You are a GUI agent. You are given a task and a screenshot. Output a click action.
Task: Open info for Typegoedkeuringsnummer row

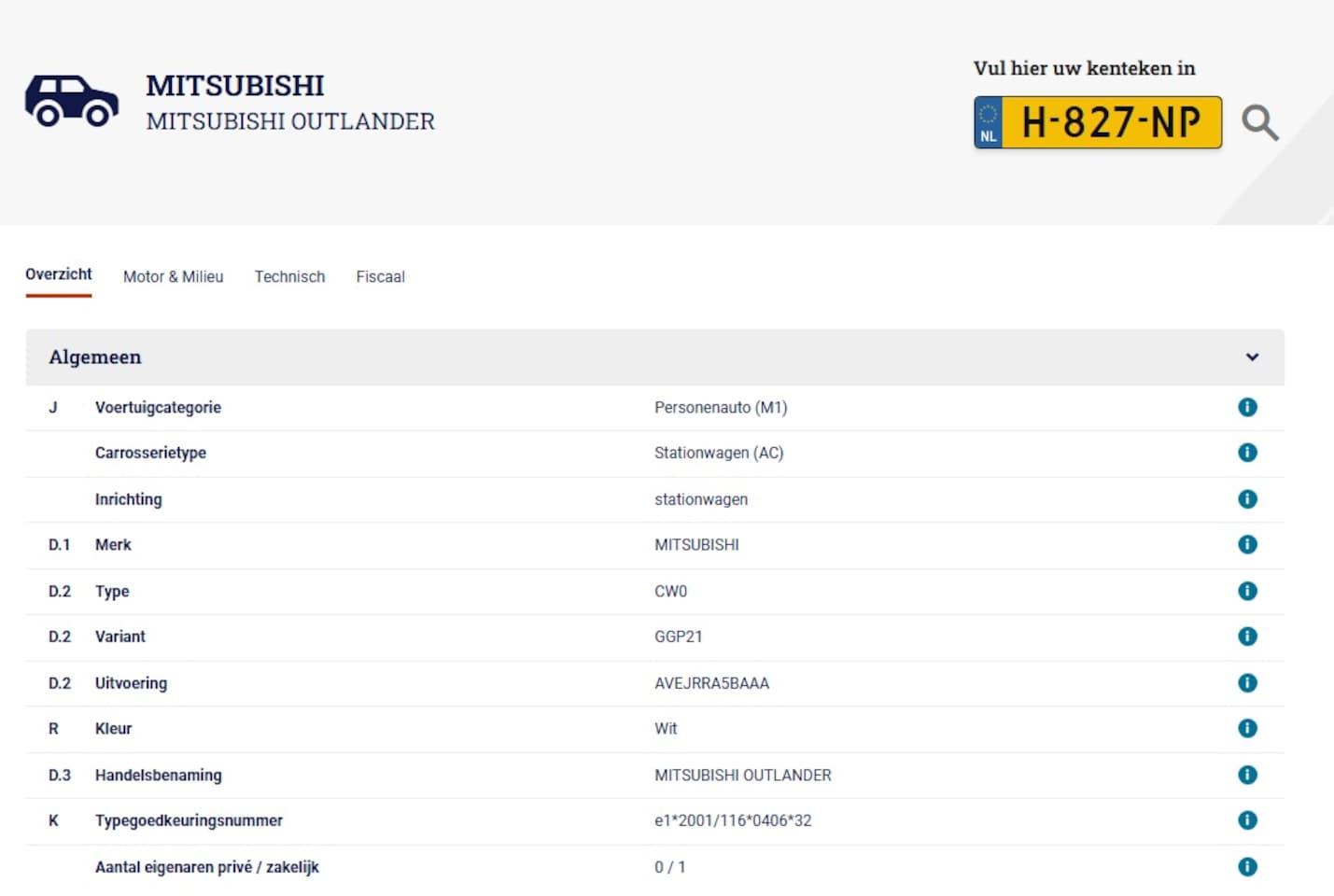click(1247, 820)
